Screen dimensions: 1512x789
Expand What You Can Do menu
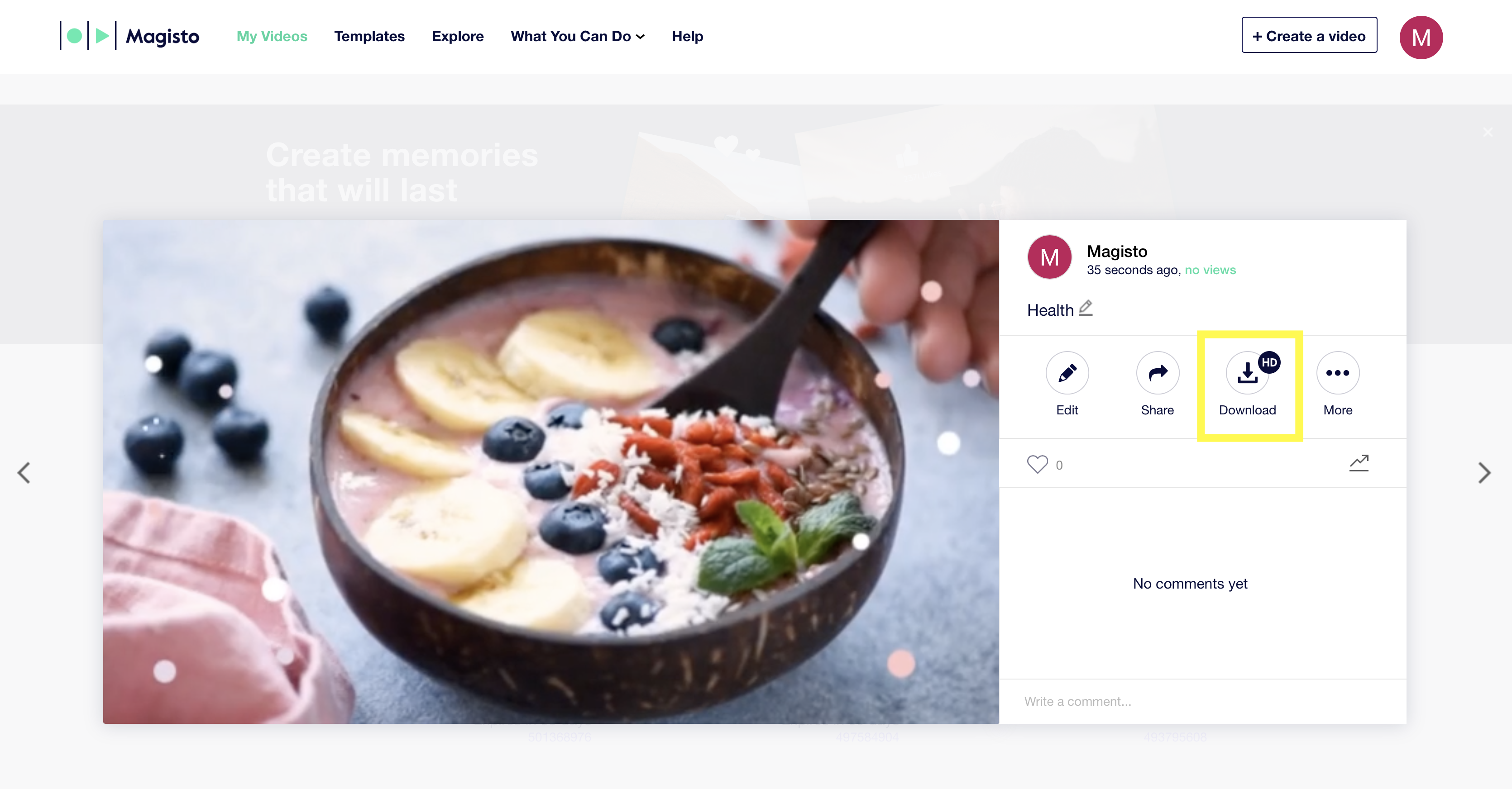point(578,36)
